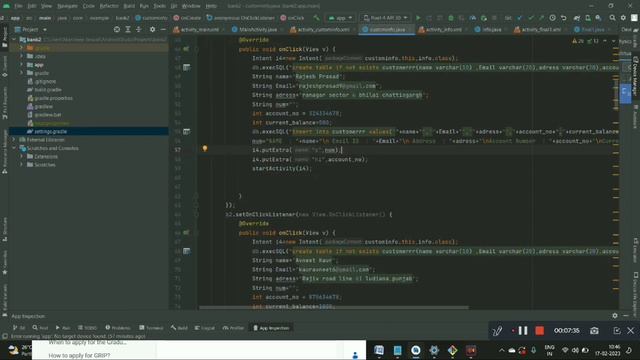
Task: Open the Refactor menu
Action: [109, 6]
